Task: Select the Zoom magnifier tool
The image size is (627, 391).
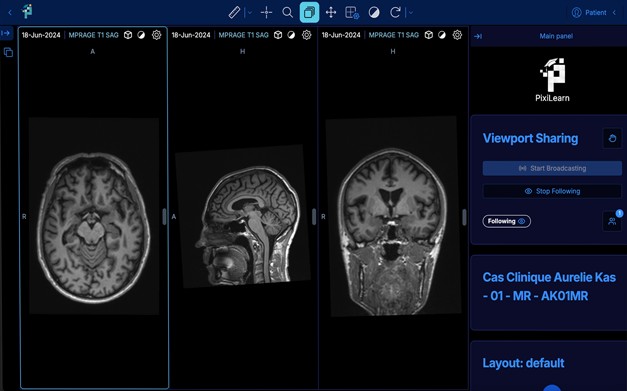Action: 288,12
